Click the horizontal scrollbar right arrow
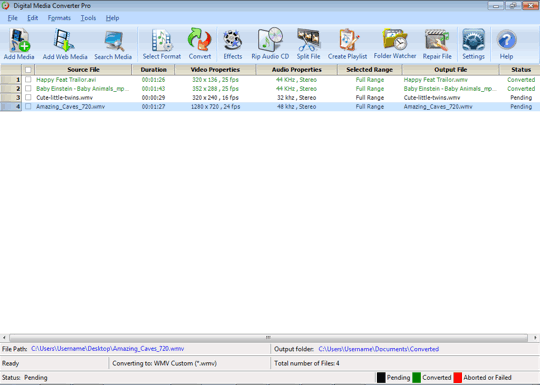540x385 pixels. point(535,337)
